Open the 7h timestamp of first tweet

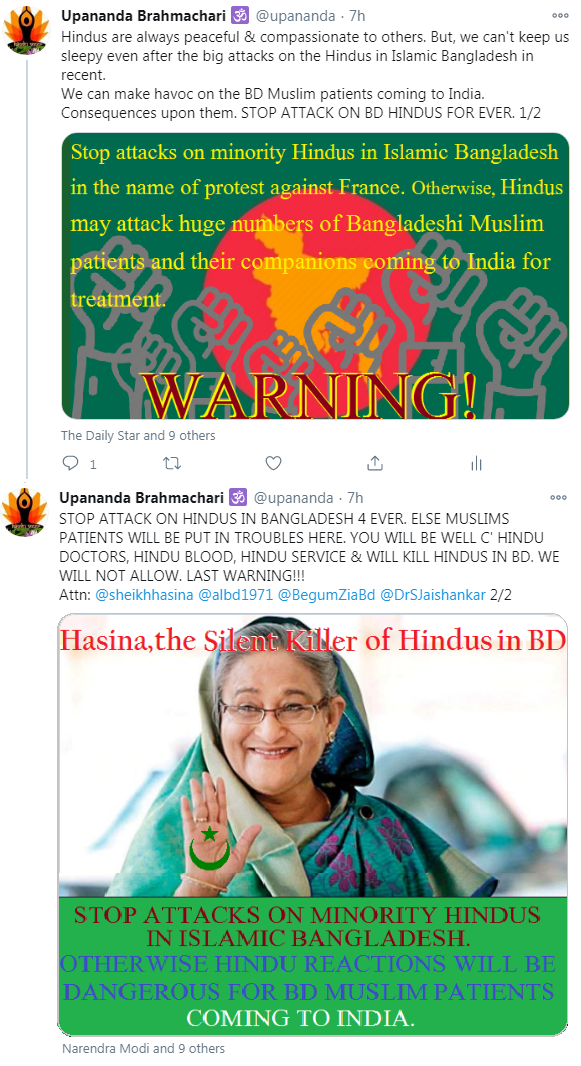(x=357, y=16)
